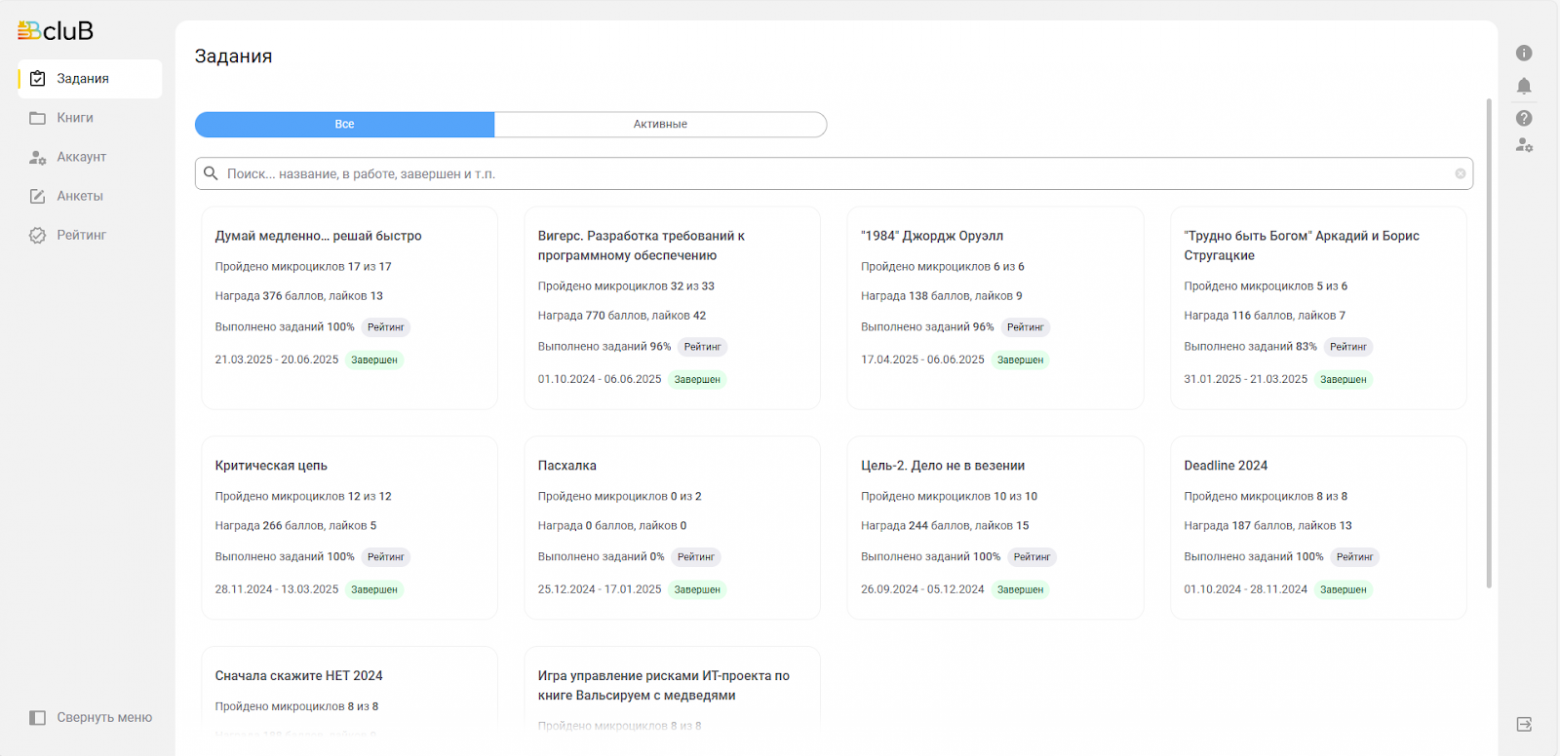Click the logout icon at bottom right
1560x756 pixels.
pos(1524,723)
